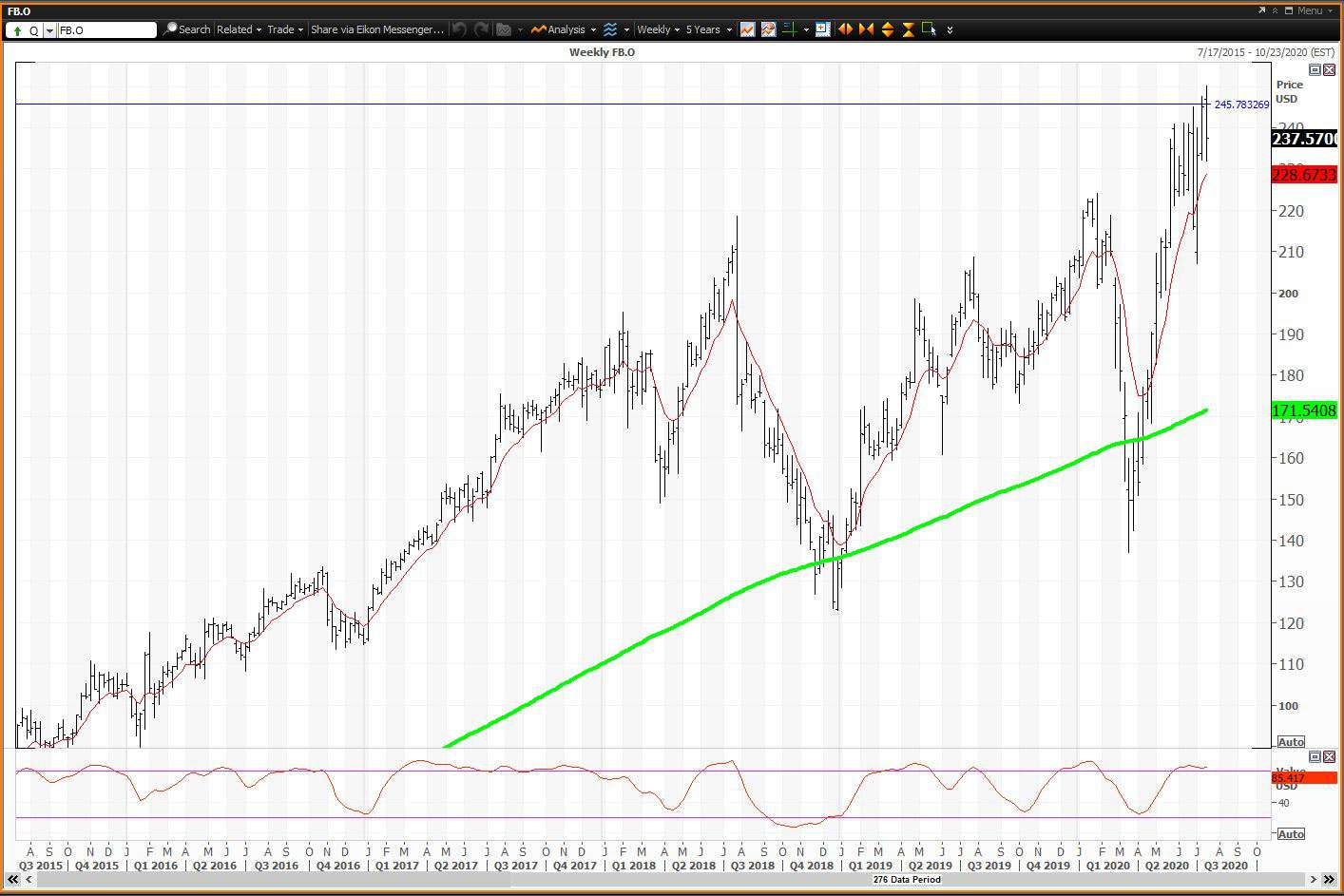Image resolution: width=1344 pixels, height=896 pixels.
Task: Minimize the price chart pane
Action: coord(1315,70)
